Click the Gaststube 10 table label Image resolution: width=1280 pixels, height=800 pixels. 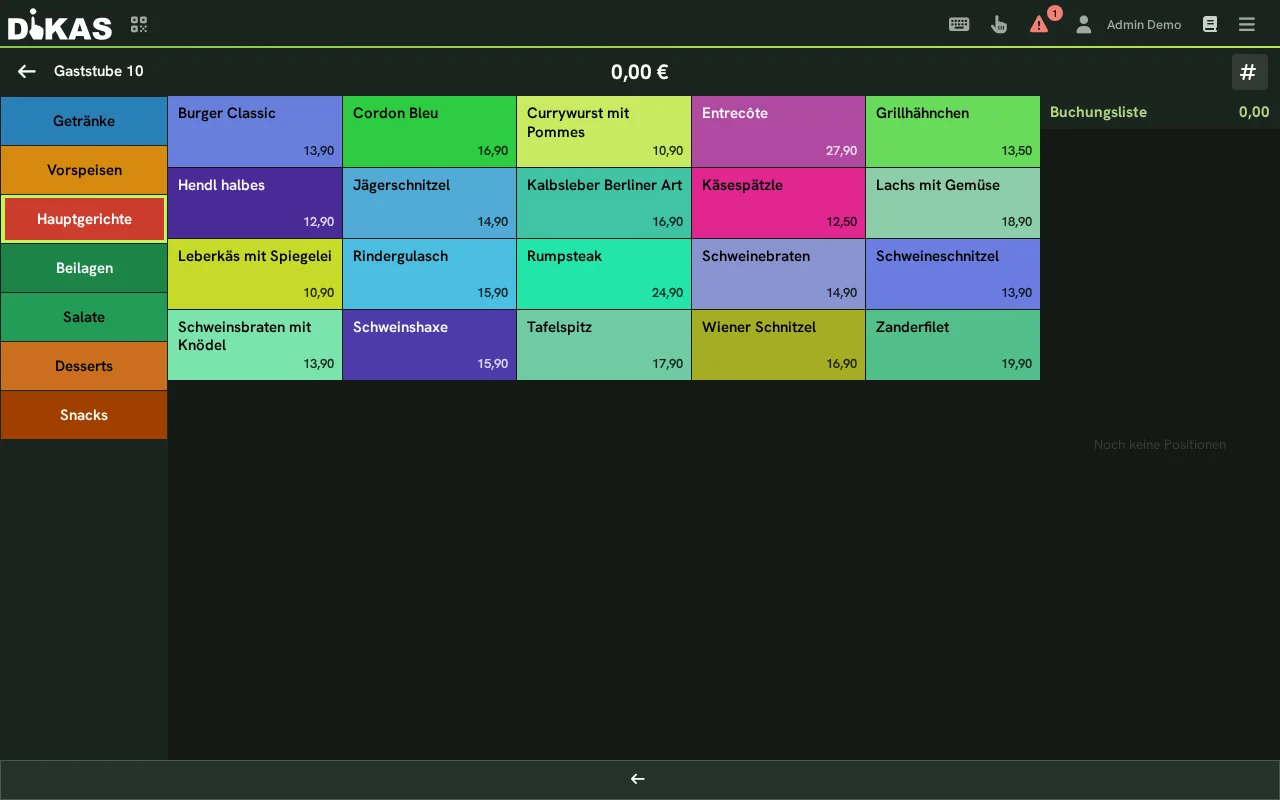pyautogui.click(x=99, y=71)
